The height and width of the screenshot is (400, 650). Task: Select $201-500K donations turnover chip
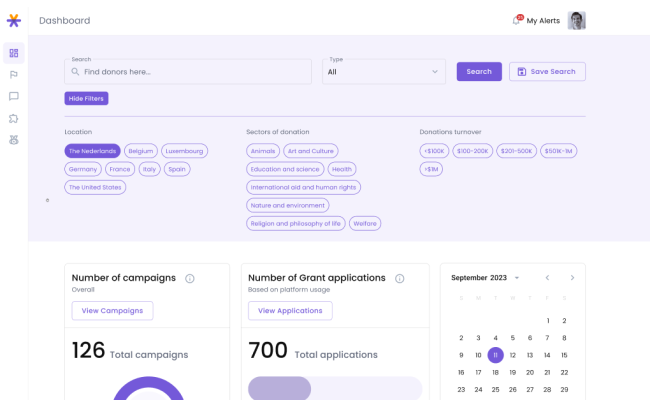(x=517, y=151)
